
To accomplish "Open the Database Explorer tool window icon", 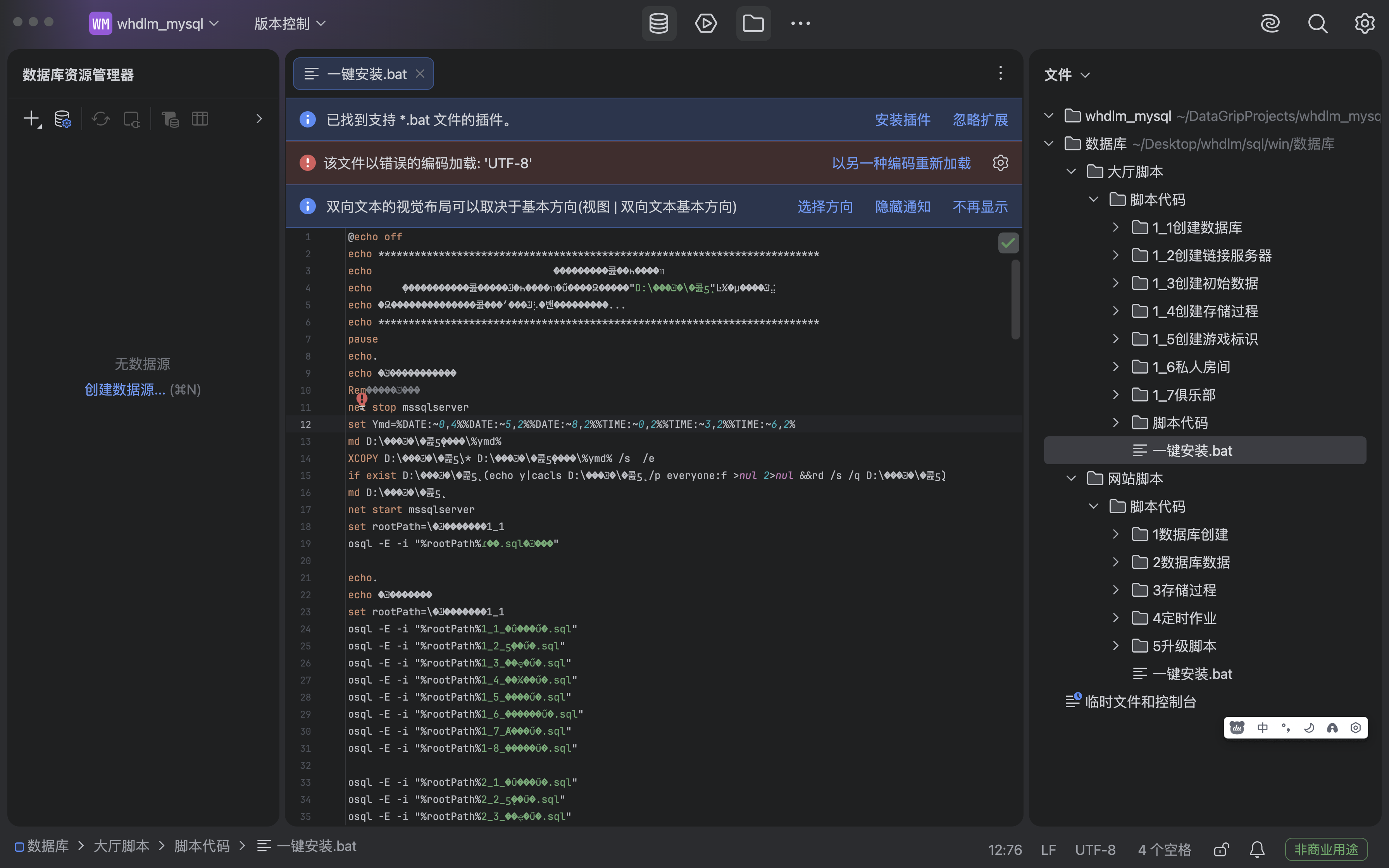I will click(658, 24).
